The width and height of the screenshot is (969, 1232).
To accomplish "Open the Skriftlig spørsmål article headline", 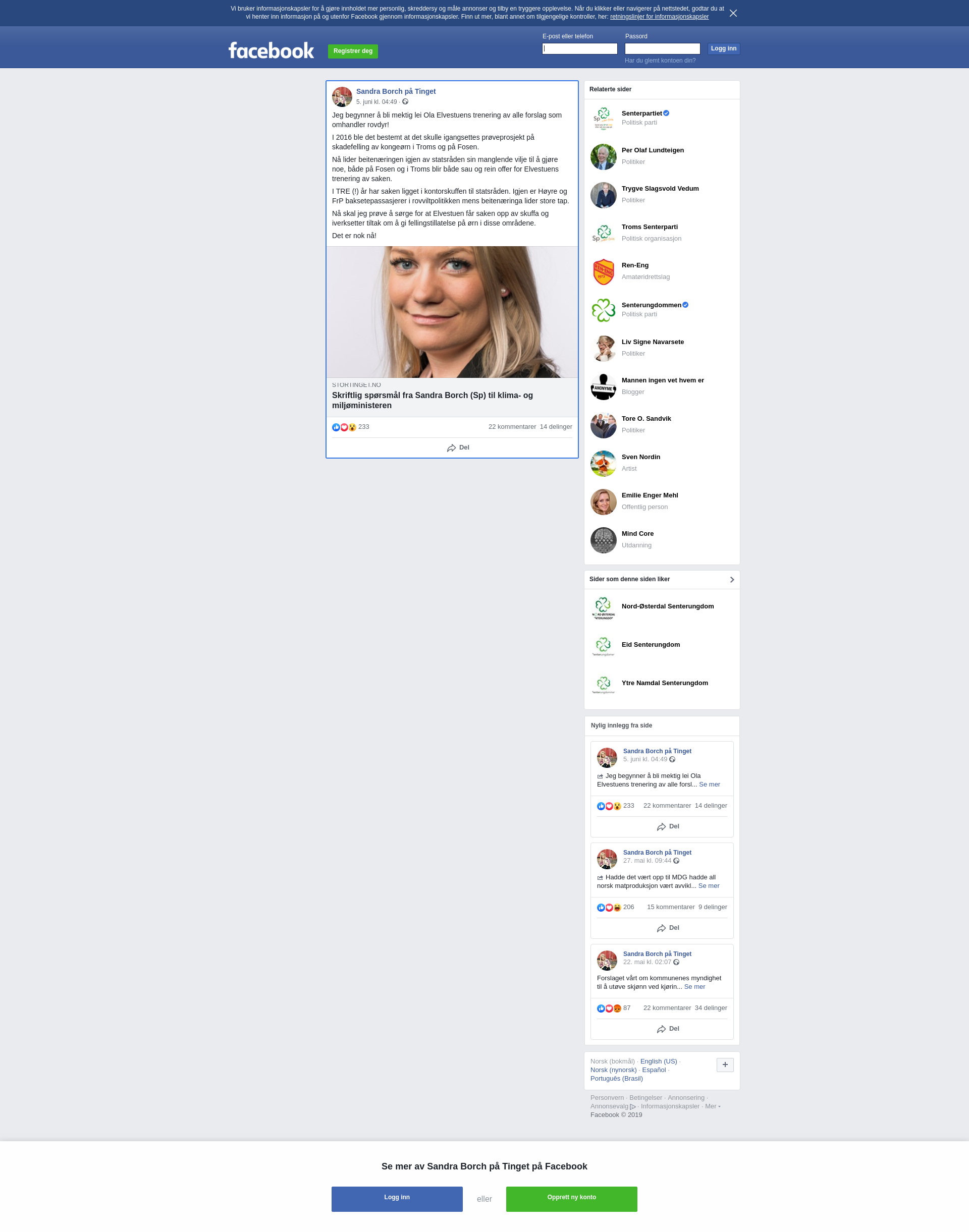I will pyautogui.click(x=433, y=400).
